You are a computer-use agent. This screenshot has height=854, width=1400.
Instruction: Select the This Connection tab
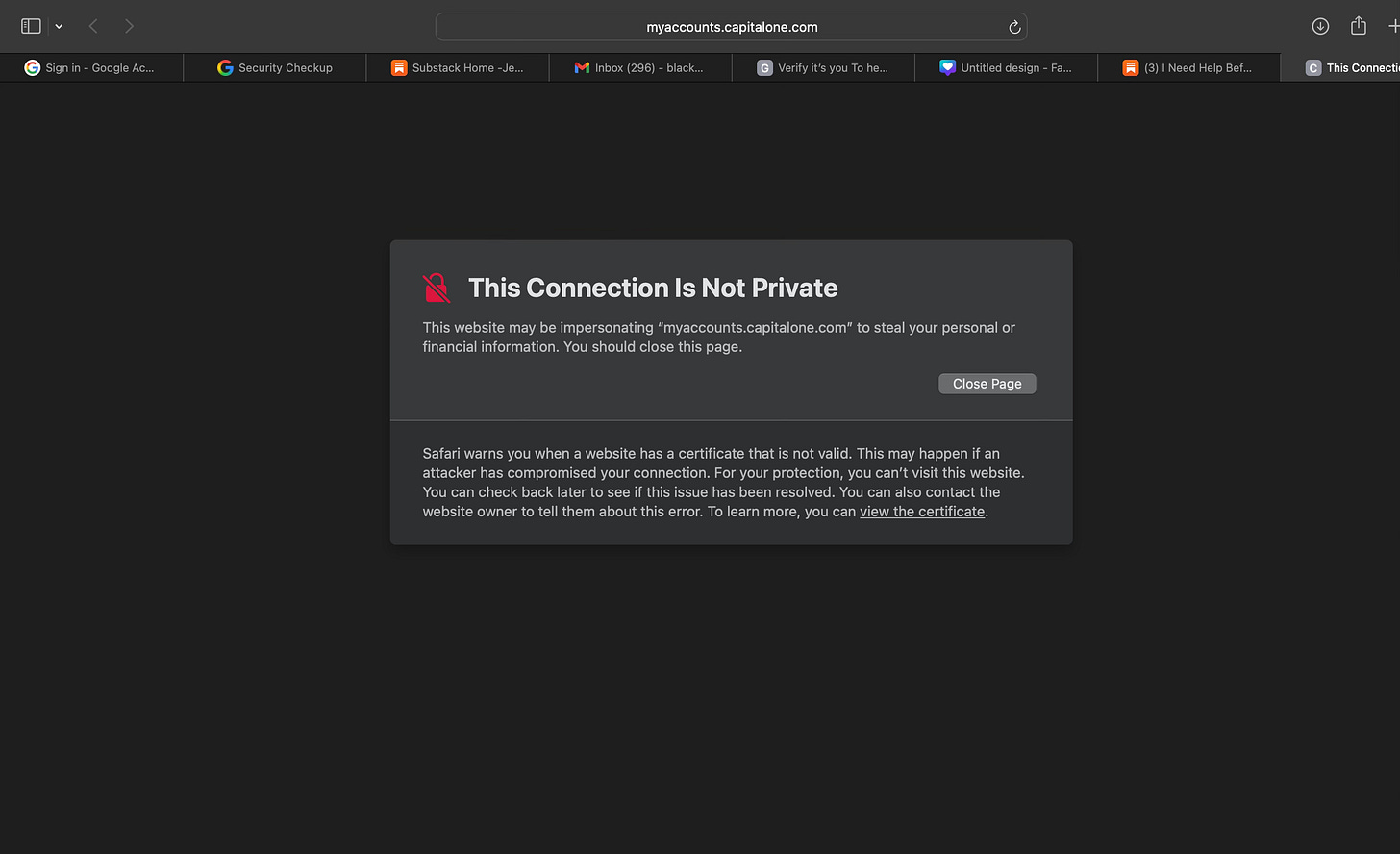click(x=1341, y=67)
